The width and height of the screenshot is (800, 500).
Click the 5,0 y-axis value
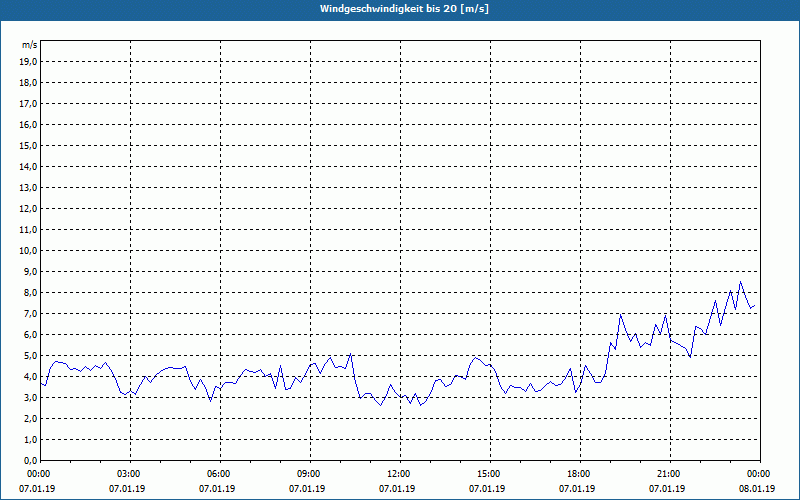click(30, 356)
